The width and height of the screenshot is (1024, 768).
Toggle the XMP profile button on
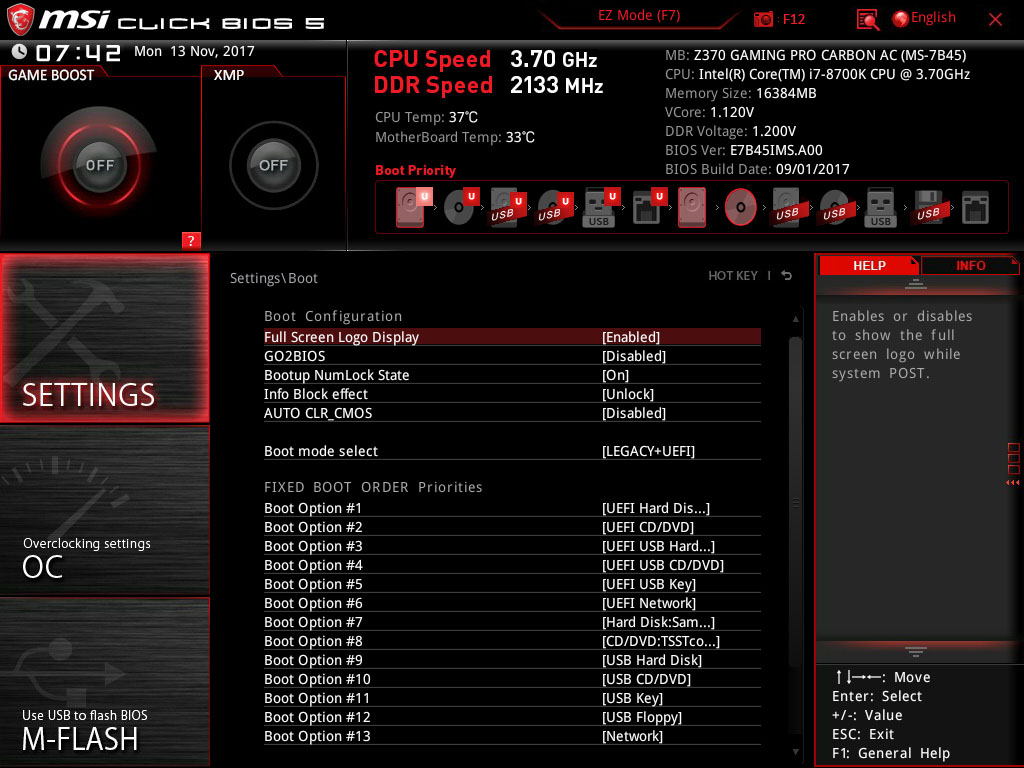click(273, 165)
